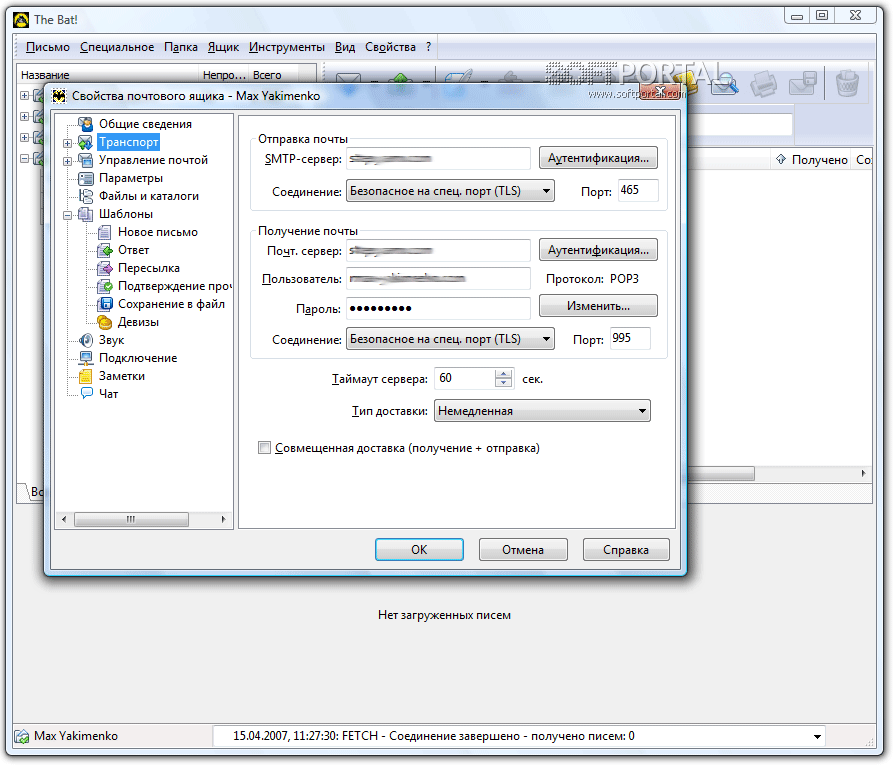Toggle Совмещенная доставка checkbox
The height and width of the screenshot is (769, 893).
[264, 448]
